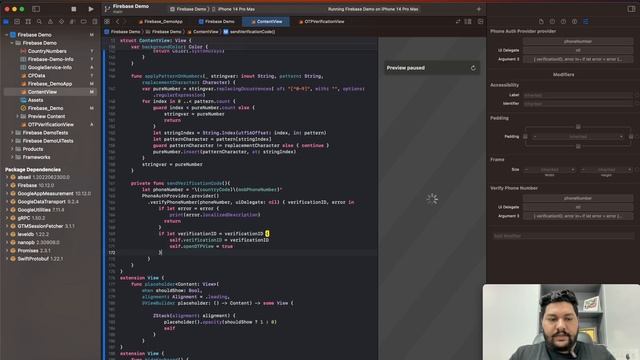Open the Breakpoint navigator icon

click(x=84, y=22)
